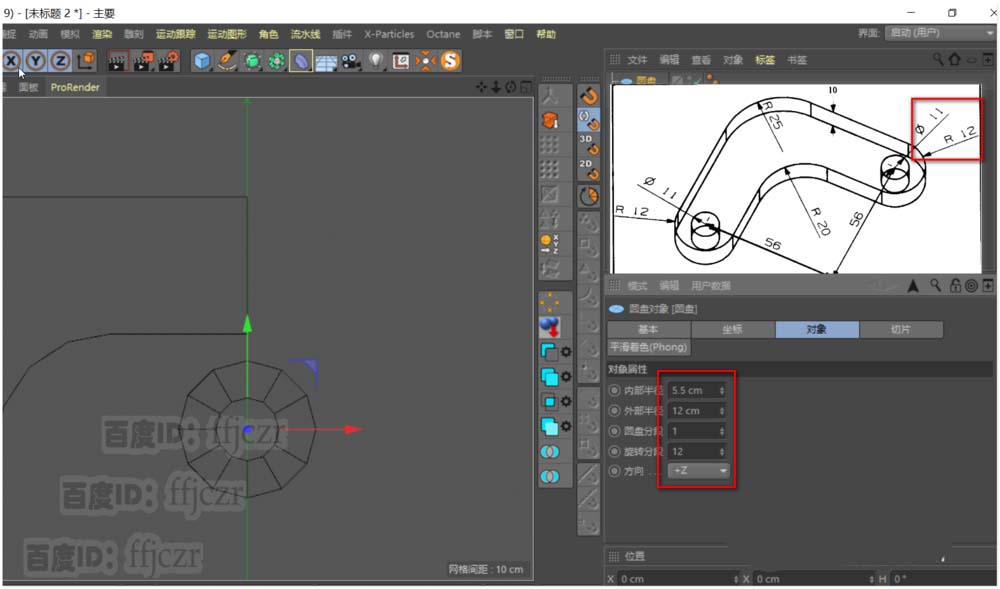Open the ProRender viewport menu
1000x589 pixels.
(x=75, y=87)
